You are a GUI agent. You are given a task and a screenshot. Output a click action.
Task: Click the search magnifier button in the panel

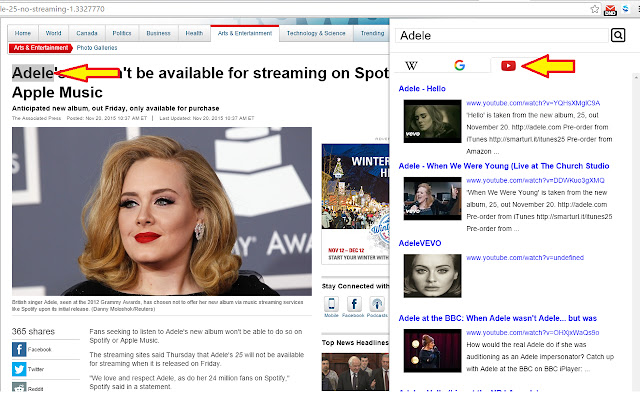(618, 35)
